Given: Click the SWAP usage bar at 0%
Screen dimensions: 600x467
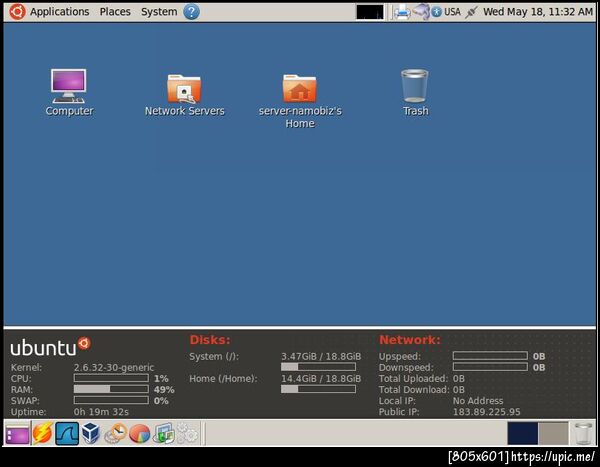Looking at the screenshot, I should [111, 400].
